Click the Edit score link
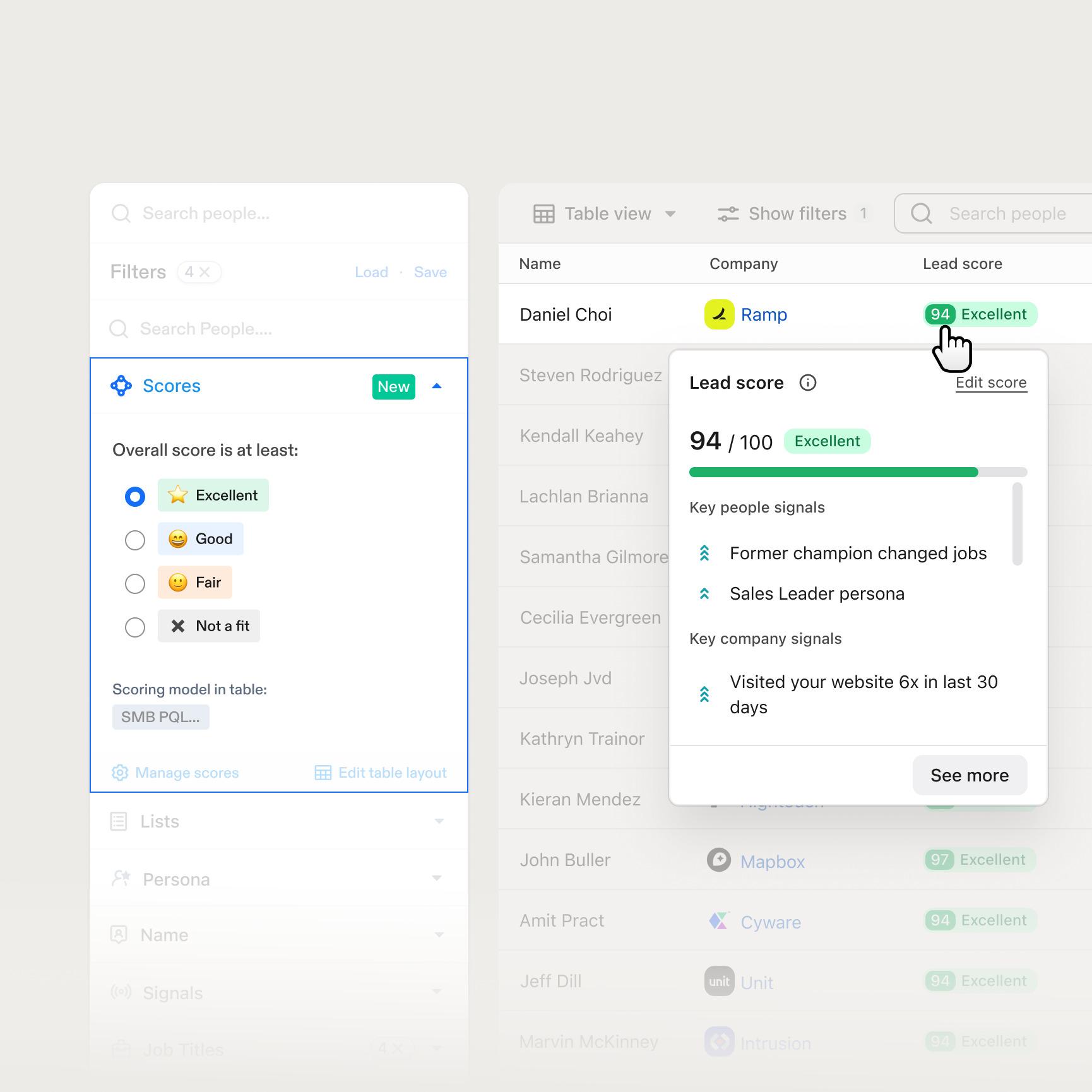 pyautogui.click(x=990, y=383)
